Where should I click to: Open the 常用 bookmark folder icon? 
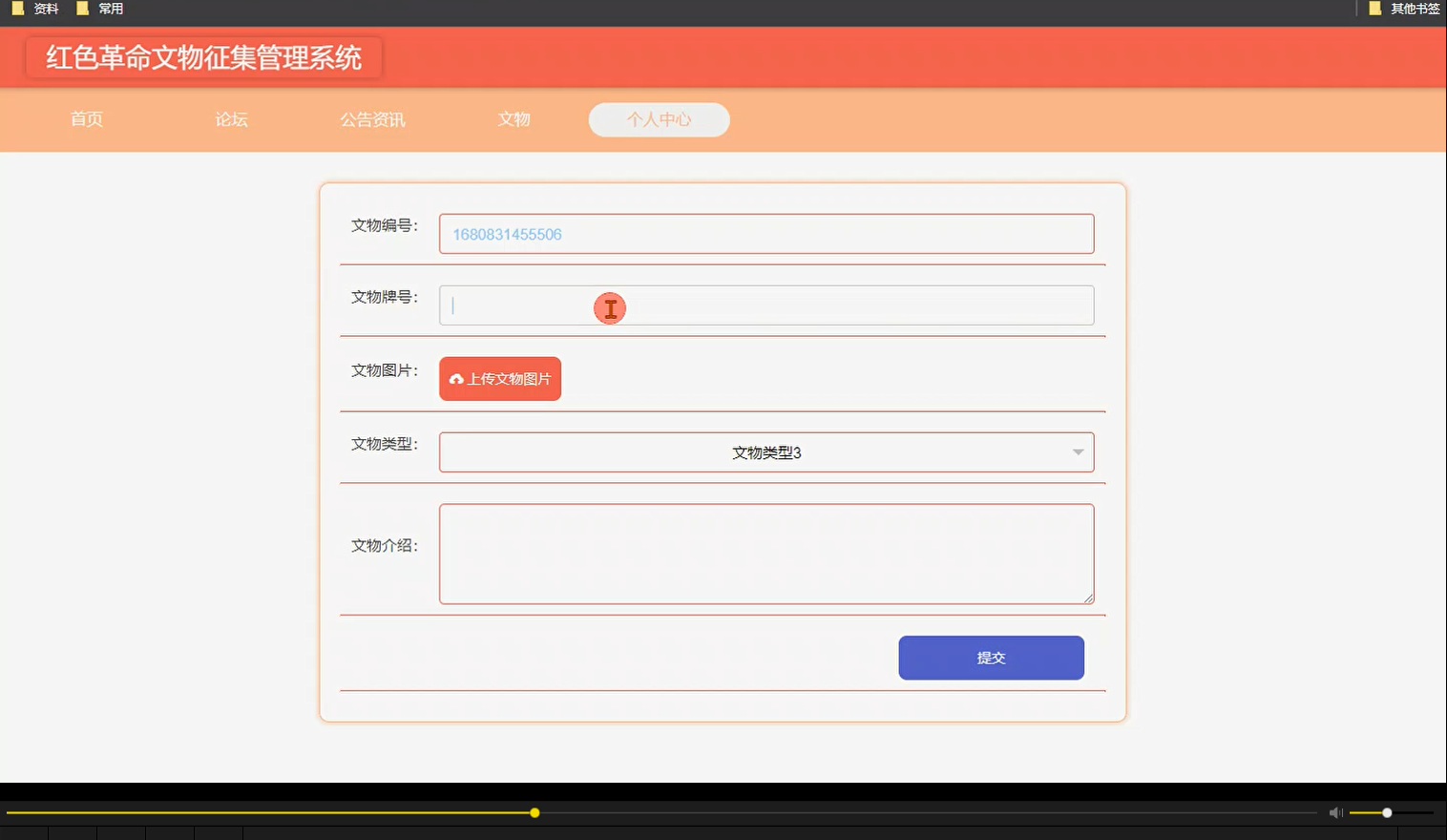point(81,8)
